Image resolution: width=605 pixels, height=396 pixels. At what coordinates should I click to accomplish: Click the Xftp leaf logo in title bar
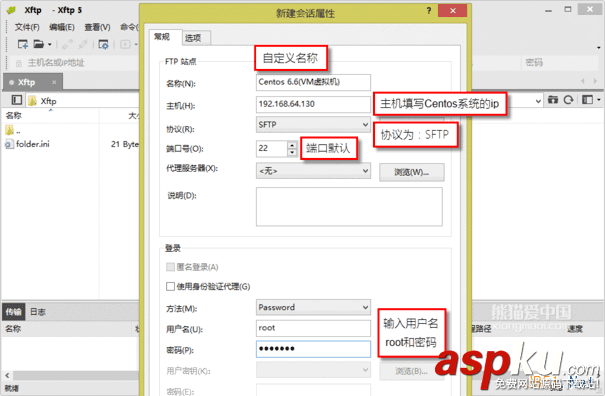coord(12,10)
